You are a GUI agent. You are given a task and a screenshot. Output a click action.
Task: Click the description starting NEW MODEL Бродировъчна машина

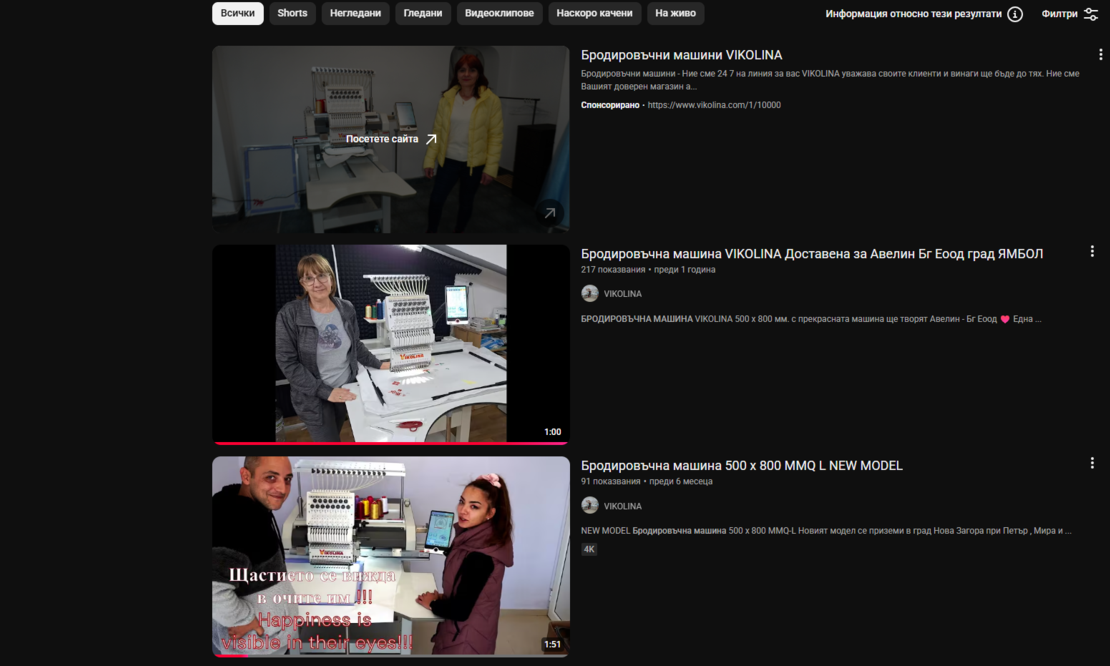pos(826,531)
